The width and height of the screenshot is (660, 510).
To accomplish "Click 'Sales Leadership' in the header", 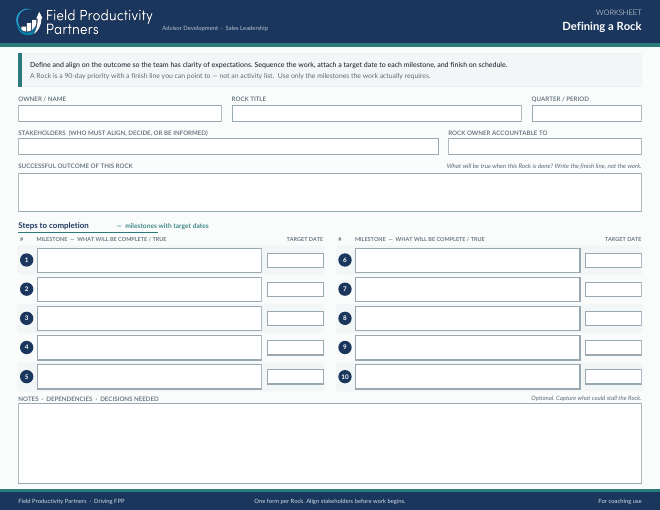I will tap(247, 28).
